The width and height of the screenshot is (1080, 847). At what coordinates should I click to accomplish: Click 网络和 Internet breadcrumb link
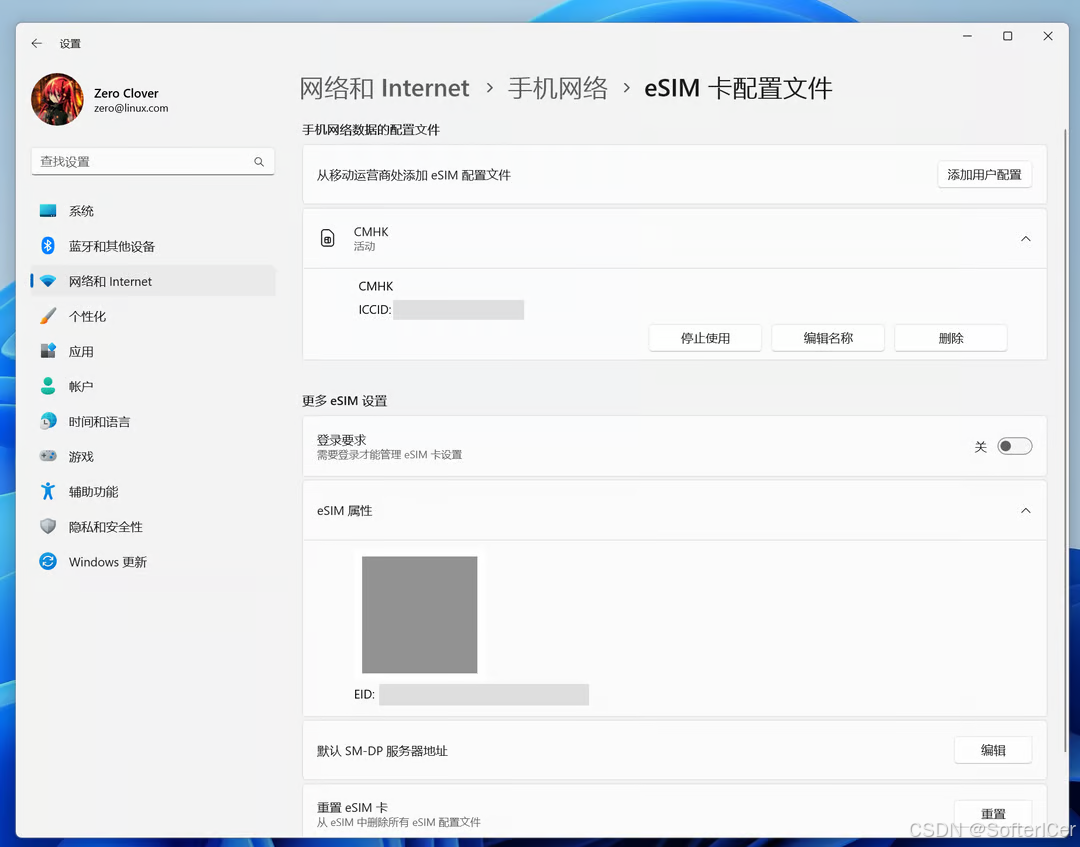click(384, 88)
